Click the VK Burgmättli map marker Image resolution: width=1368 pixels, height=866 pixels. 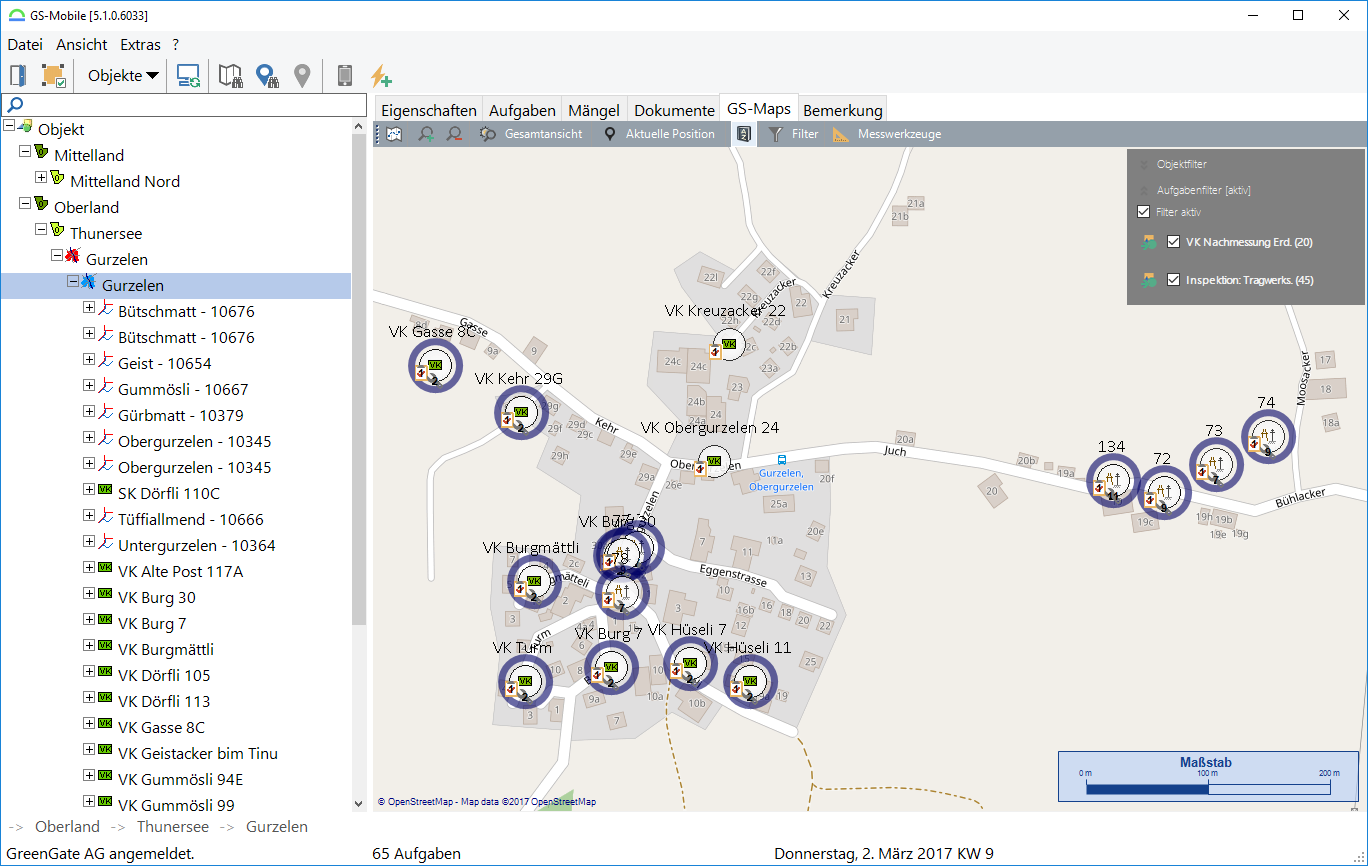pos(534,581)
